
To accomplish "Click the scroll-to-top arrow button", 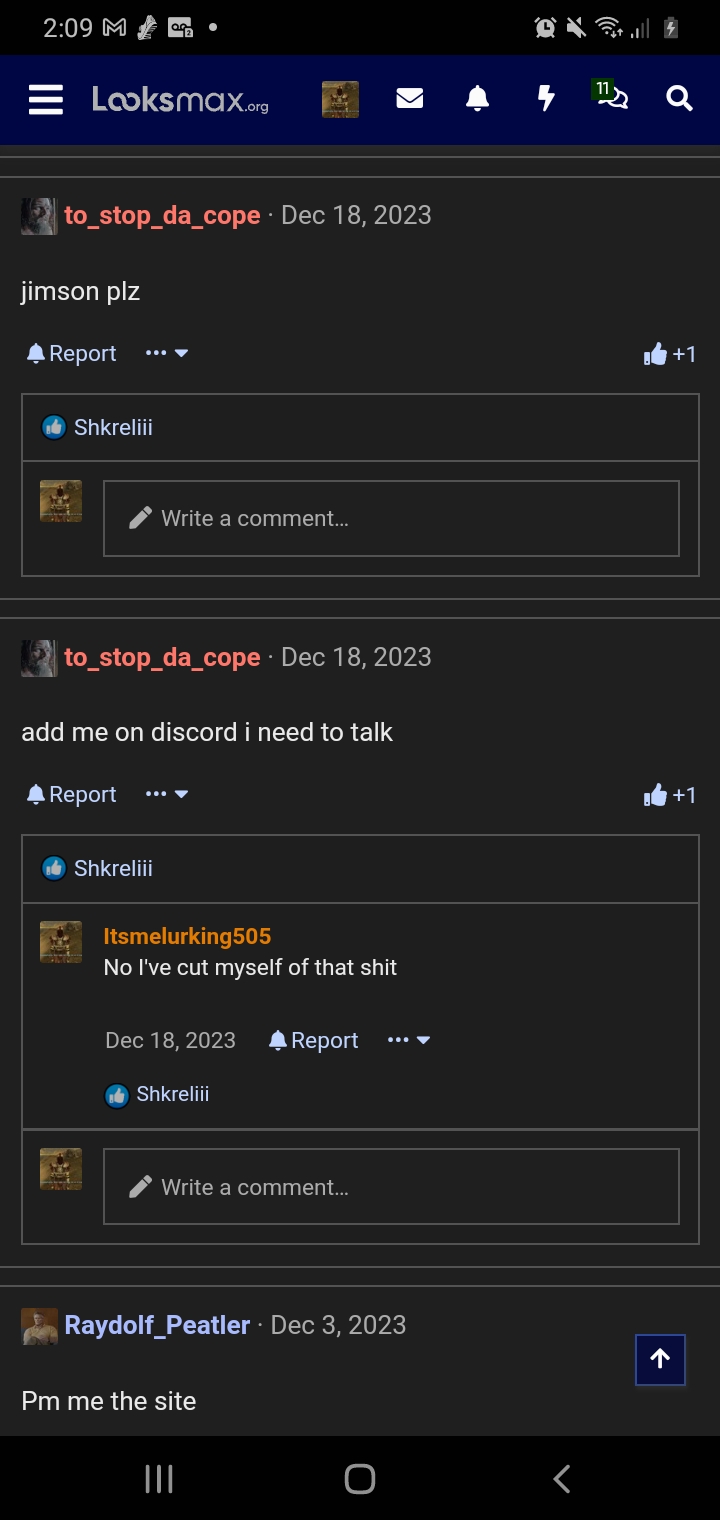I will pos(660,1359).
